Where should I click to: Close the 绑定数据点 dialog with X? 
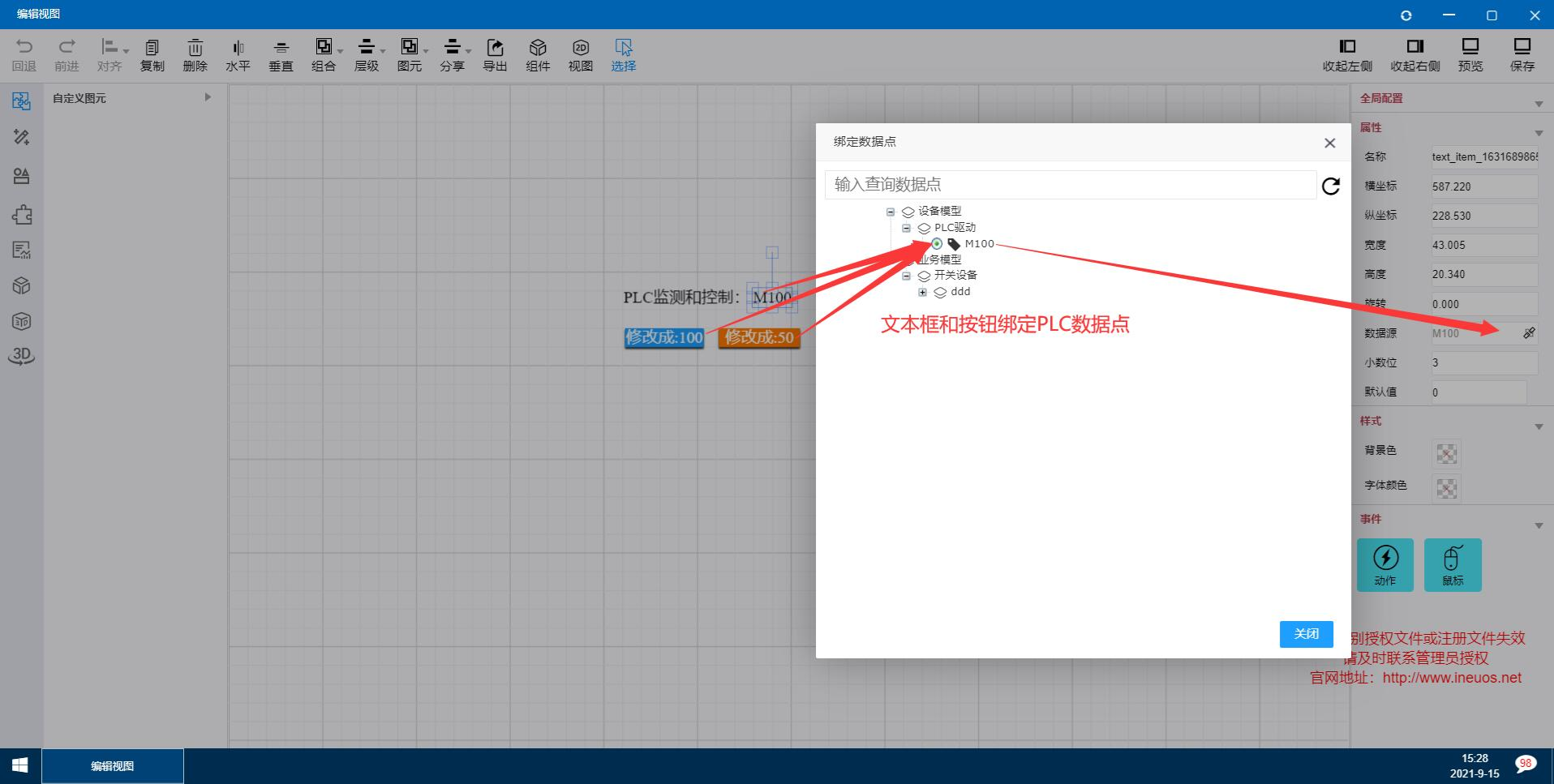pyautogui.click(x=1329, y=143)
